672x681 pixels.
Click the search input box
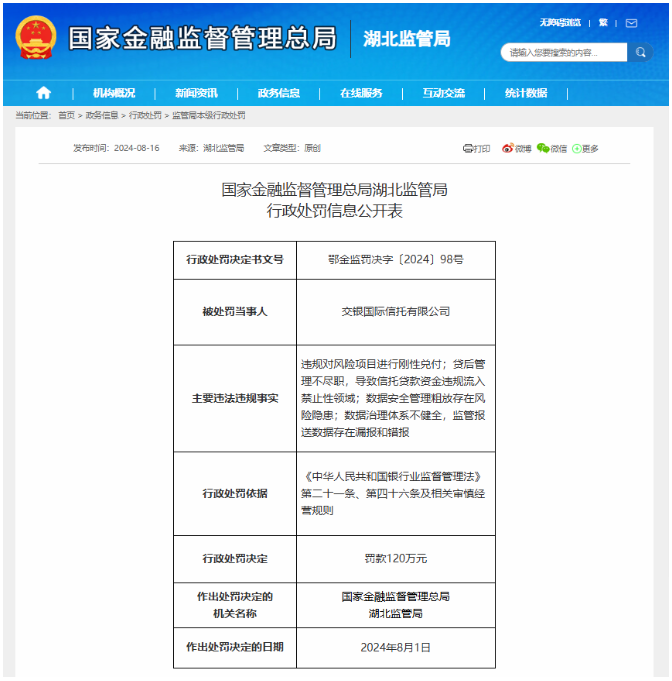pos(564,53)
